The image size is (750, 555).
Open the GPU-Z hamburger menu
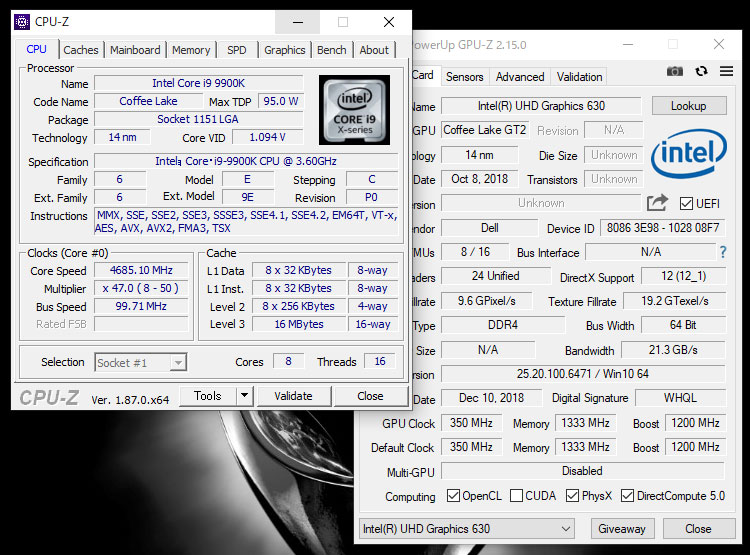[727, 71]
